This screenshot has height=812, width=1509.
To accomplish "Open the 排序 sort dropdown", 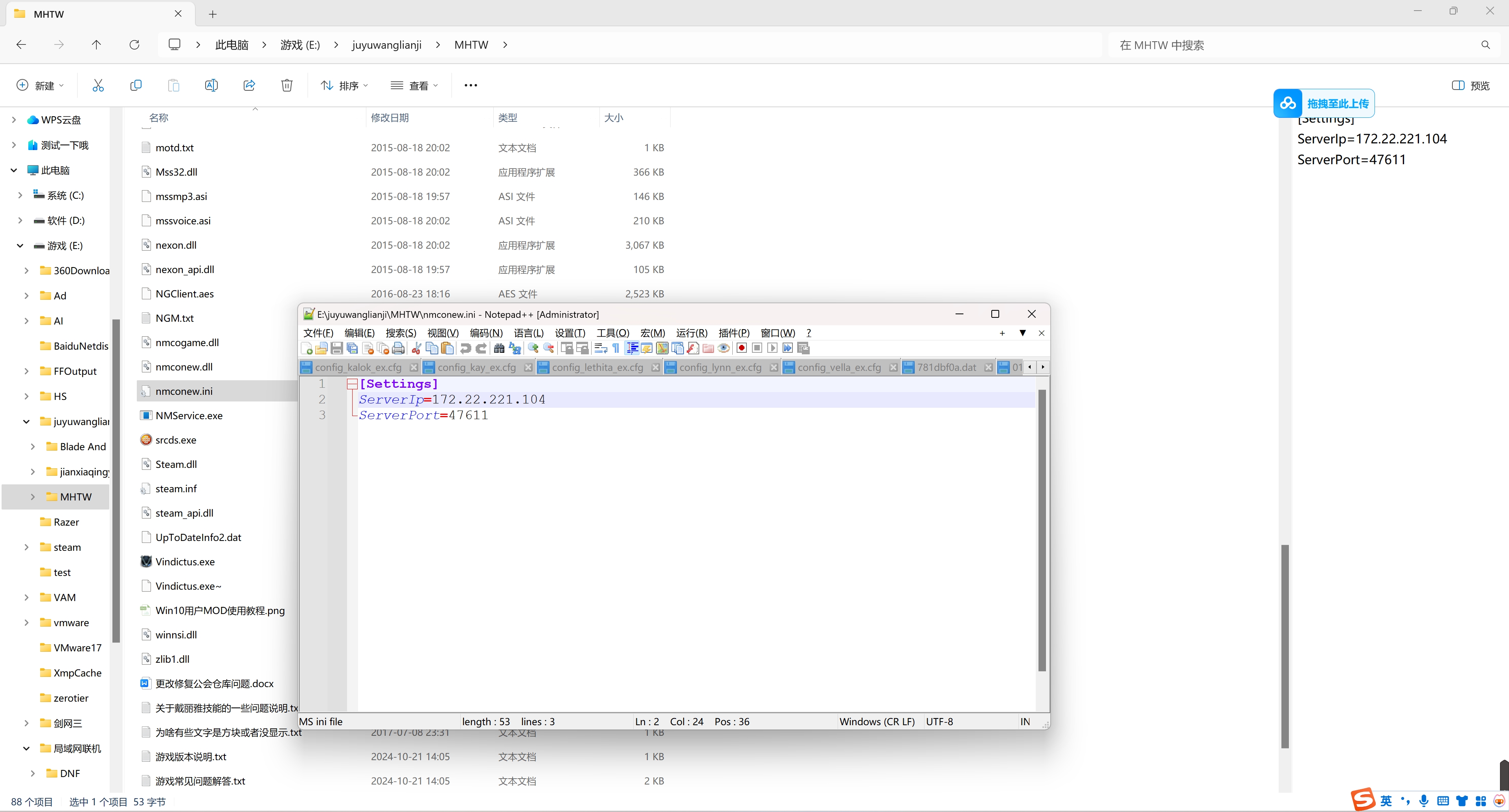I will [344, 86].
